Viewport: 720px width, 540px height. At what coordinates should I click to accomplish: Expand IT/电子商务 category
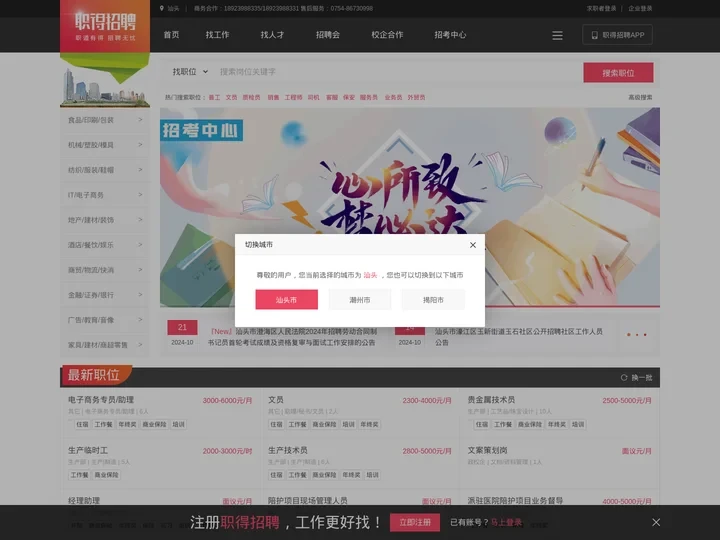pos(105,195)
